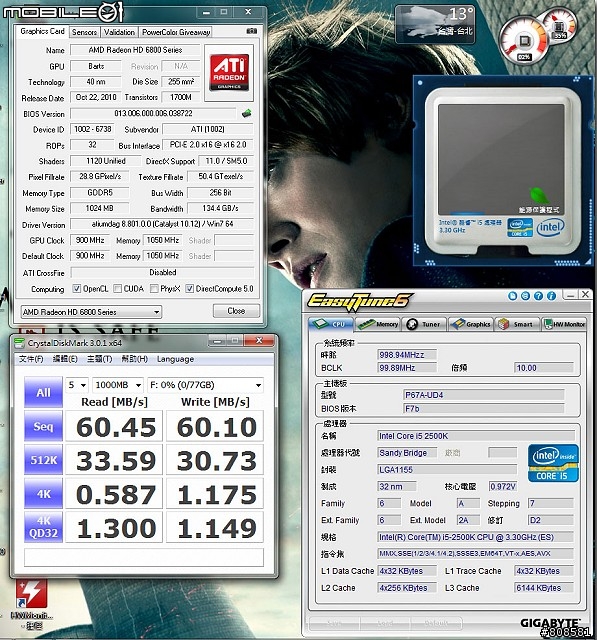This screenshot has width=597, height=640.
Task: Click the Intel Core i5 2500K name field
Action: click(476, 436)
